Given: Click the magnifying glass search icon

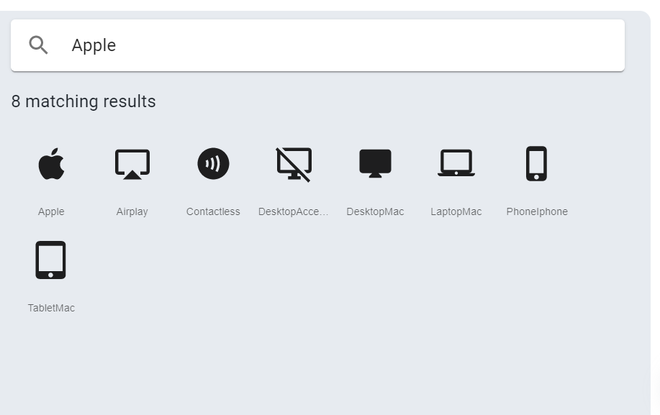Looking at the screenshot, I should pos(38,45).
